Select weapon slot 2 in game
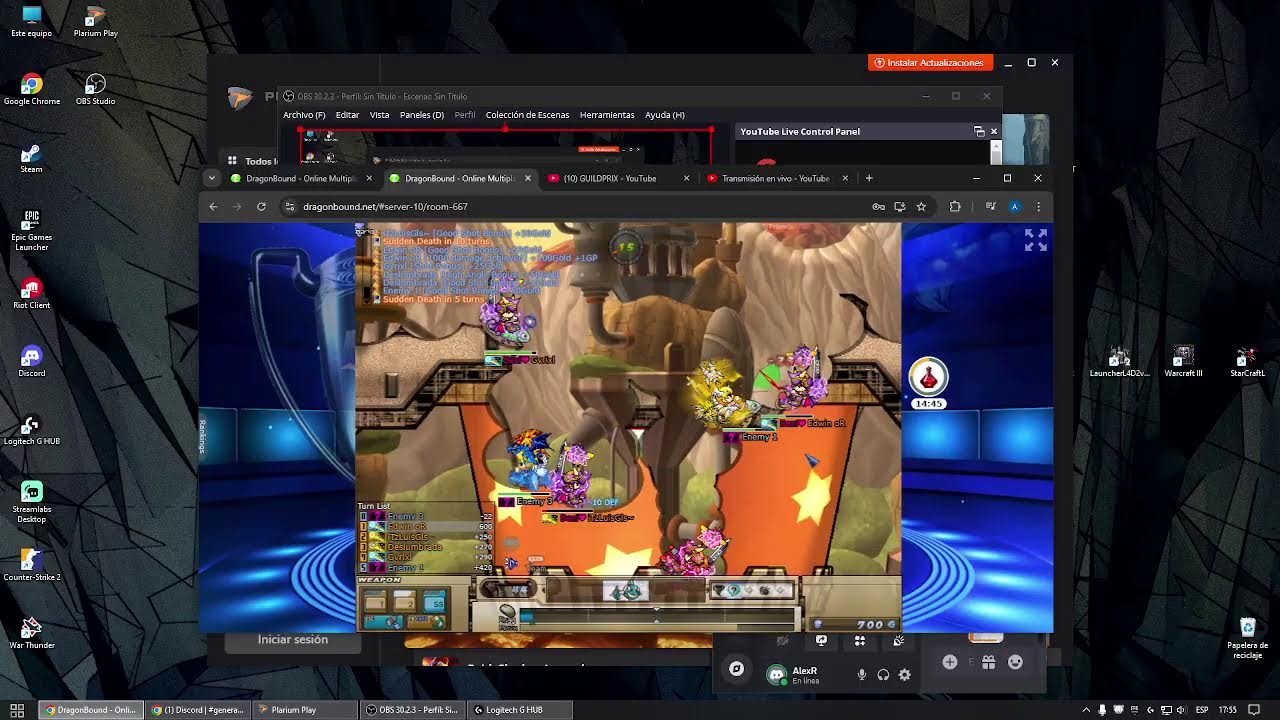The image size is (1280, 720). tap(404, 602)
